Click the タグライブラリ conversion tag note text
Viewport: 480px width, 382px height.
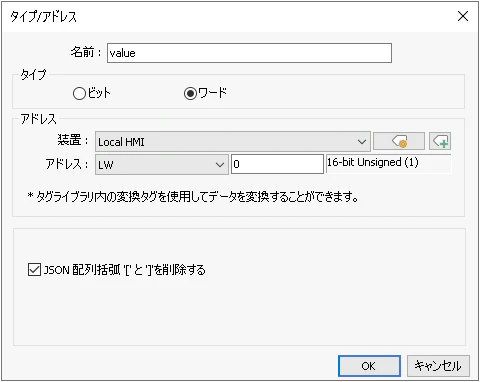193,197
